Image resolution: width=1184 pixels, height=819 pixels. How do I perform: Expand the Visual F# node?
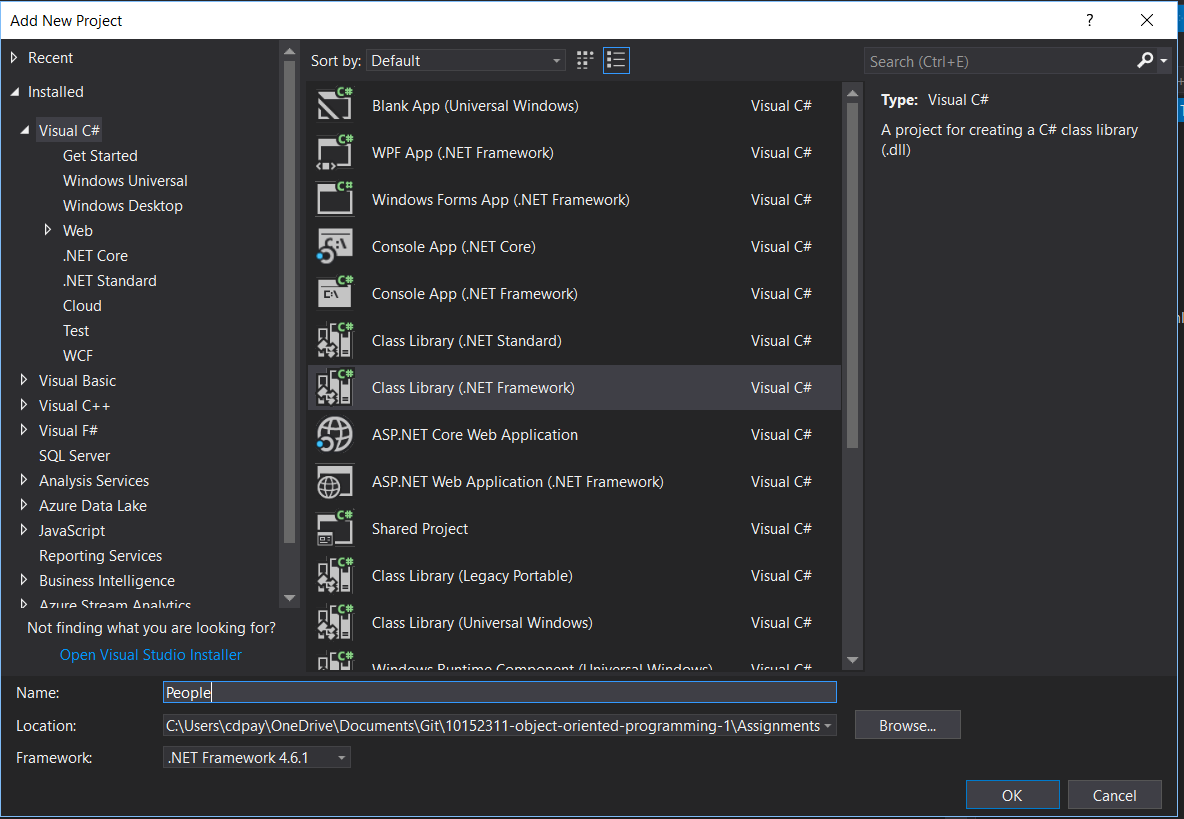(x=24, y=430)
